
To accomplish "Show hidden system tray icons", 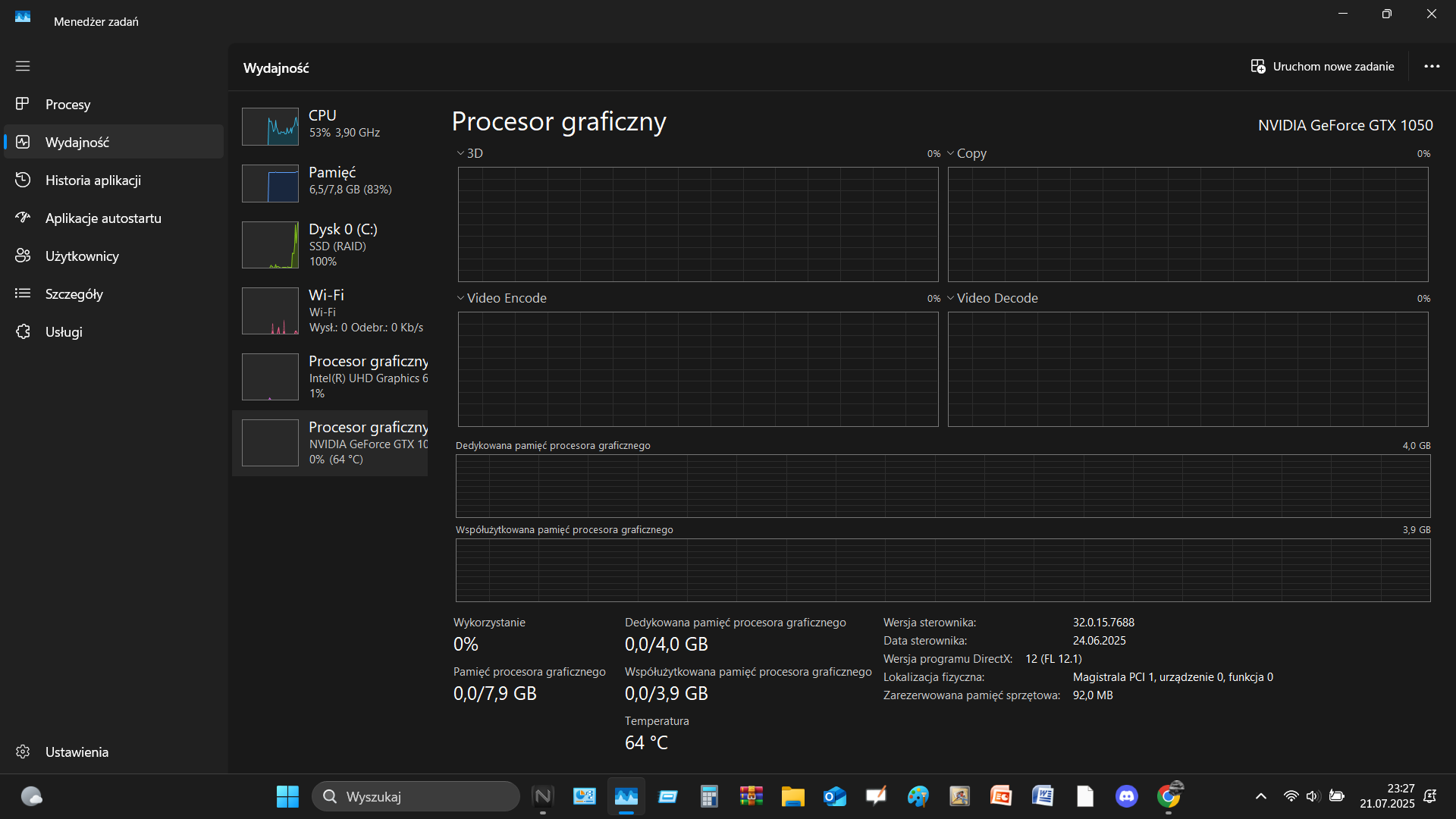I will point(1260,796).
